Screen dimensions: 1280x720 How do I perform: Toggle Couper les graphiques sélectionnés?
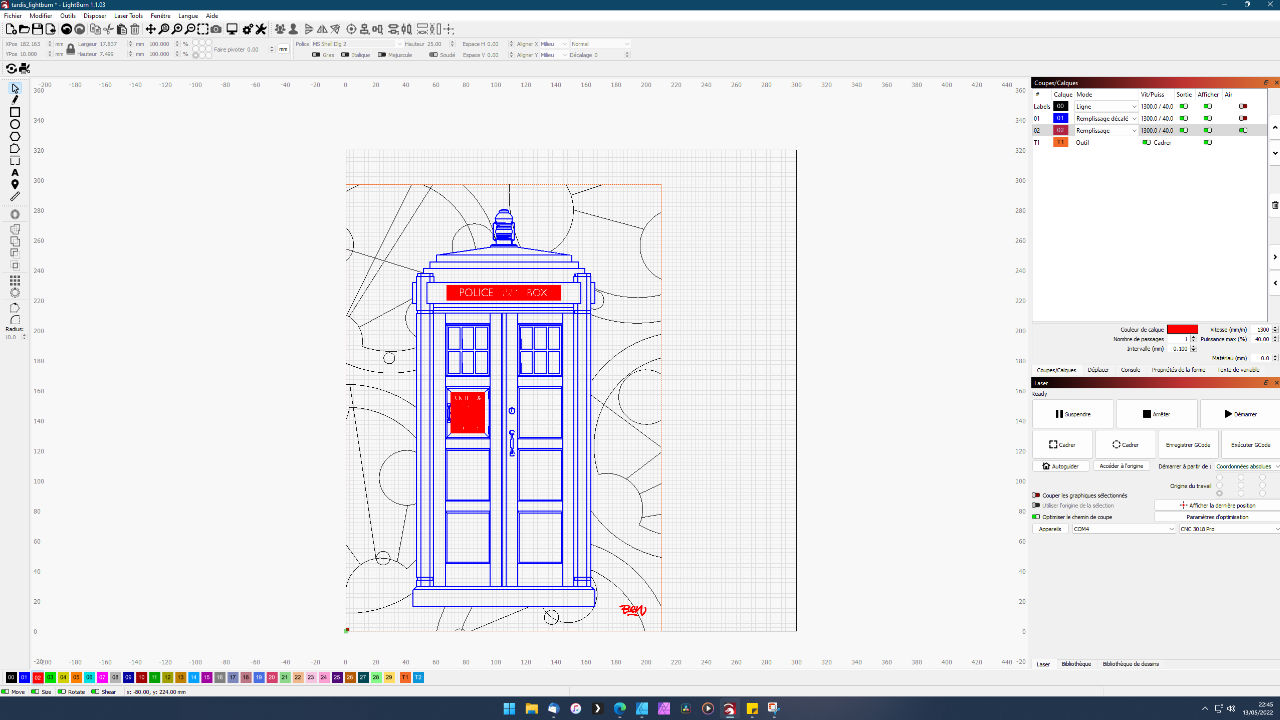1036,495
